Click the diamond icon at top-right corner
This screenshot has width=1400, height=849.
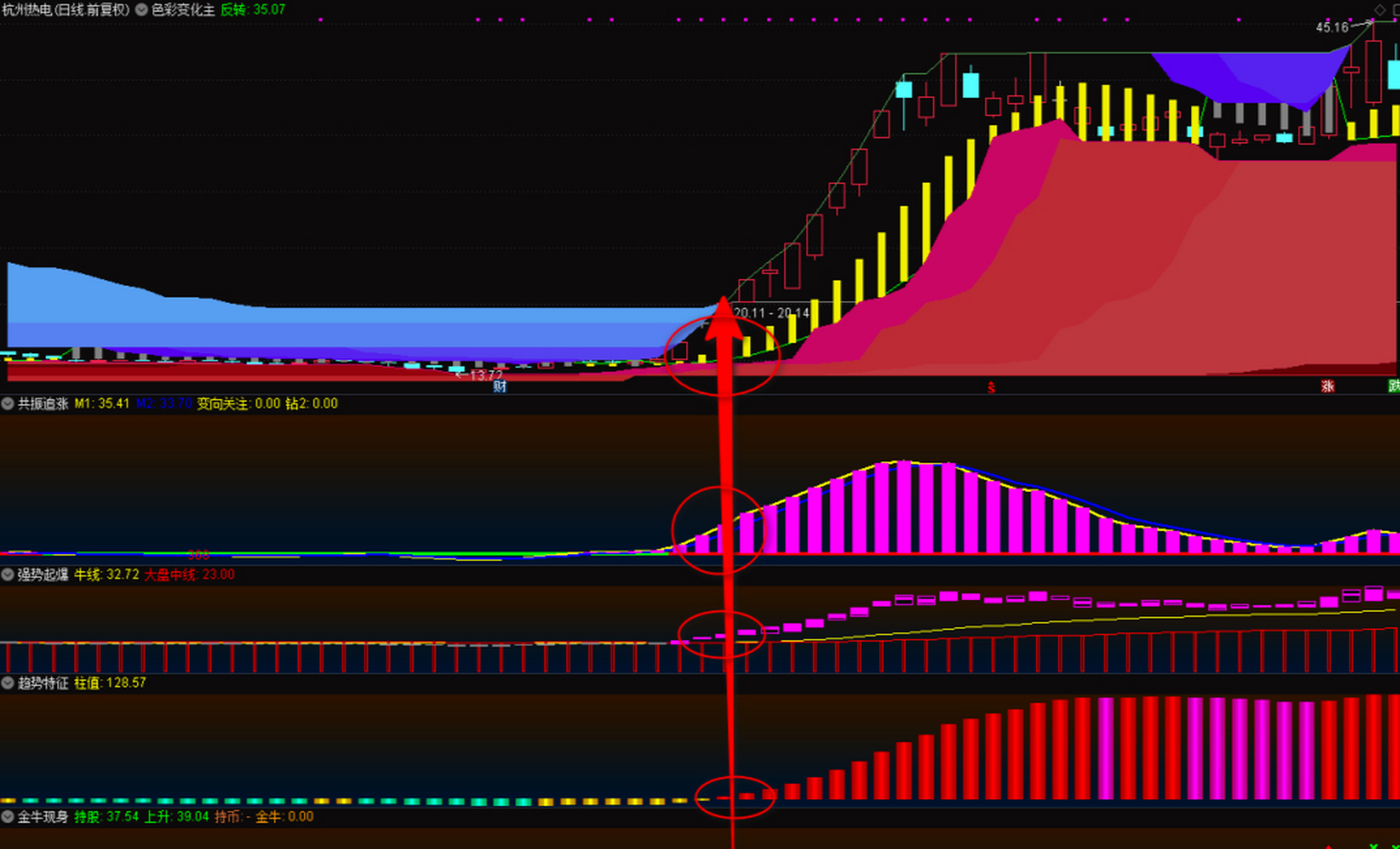1379,9
